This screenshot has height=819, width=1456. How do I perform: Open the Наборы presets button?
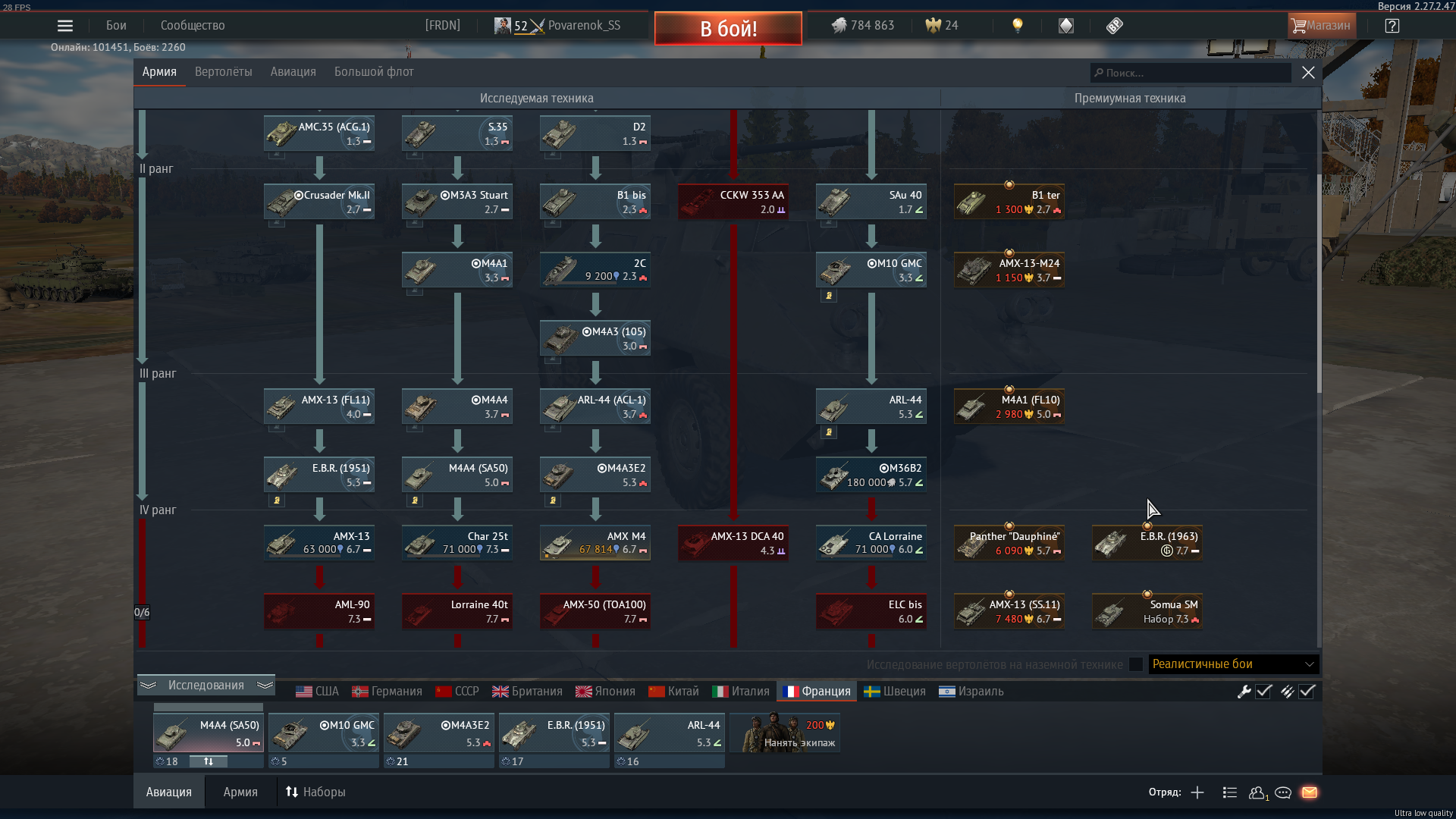[x=315, y=792]
